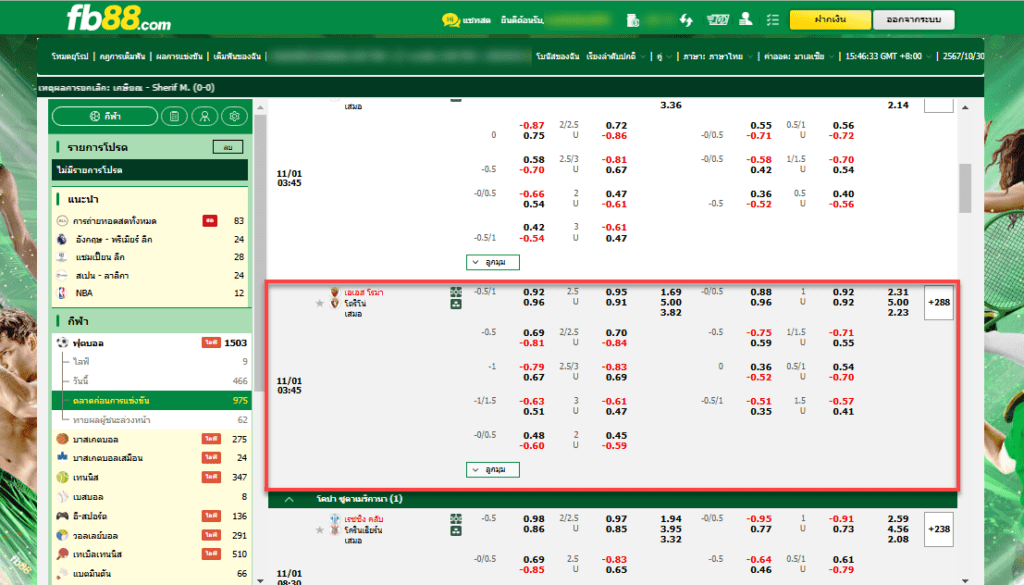Open the checklist icon in header

click(x=773, y=20)
